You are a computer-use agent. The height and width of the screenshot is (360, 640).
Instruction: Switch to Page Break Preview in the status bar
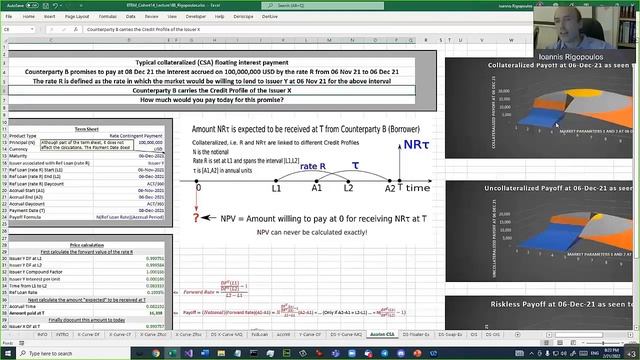573,343
